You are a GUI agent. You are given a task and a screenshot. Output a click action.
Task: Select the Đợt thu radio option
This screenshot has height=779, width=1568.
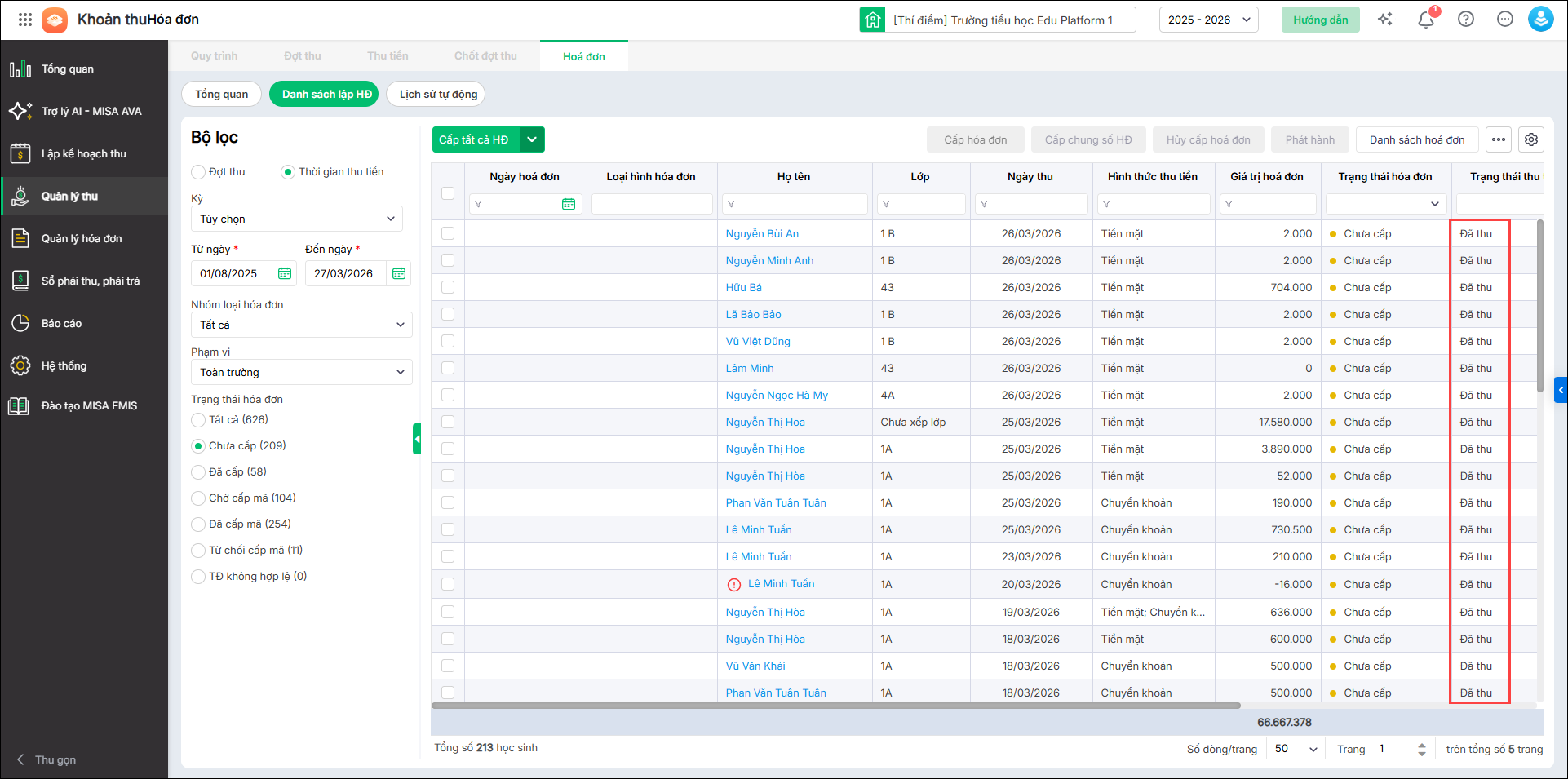(x=198, y=172)
